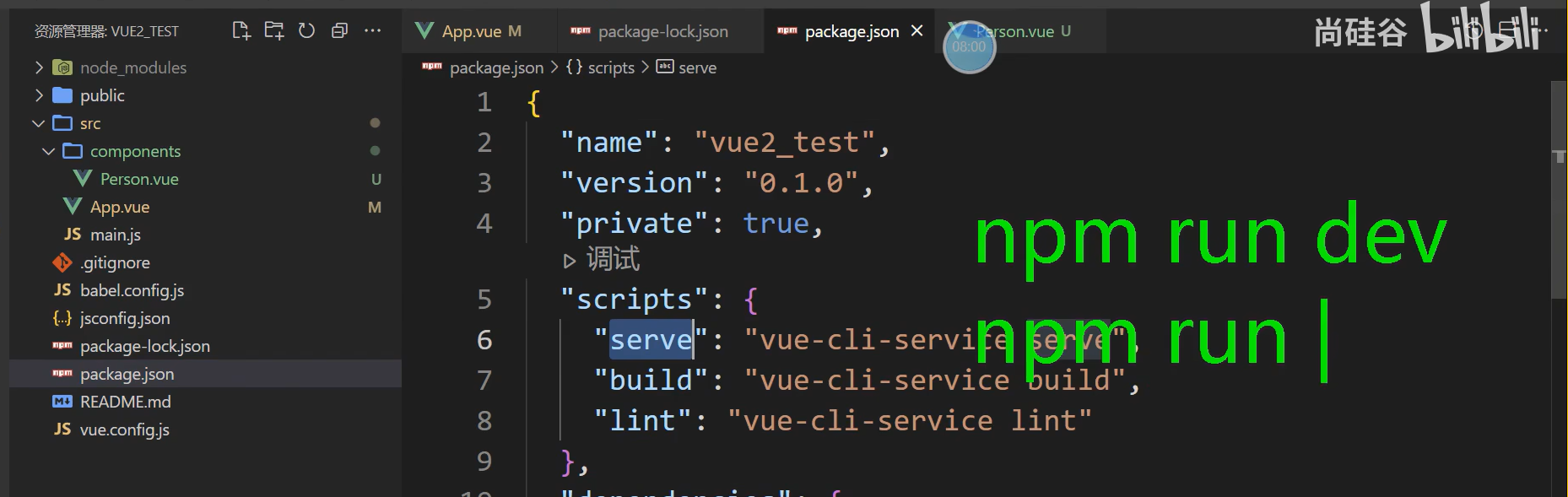Expand the node_modules folder
Image resolution: width=1568 pixels, height=497 pixels.
click(x=39, y=68)
